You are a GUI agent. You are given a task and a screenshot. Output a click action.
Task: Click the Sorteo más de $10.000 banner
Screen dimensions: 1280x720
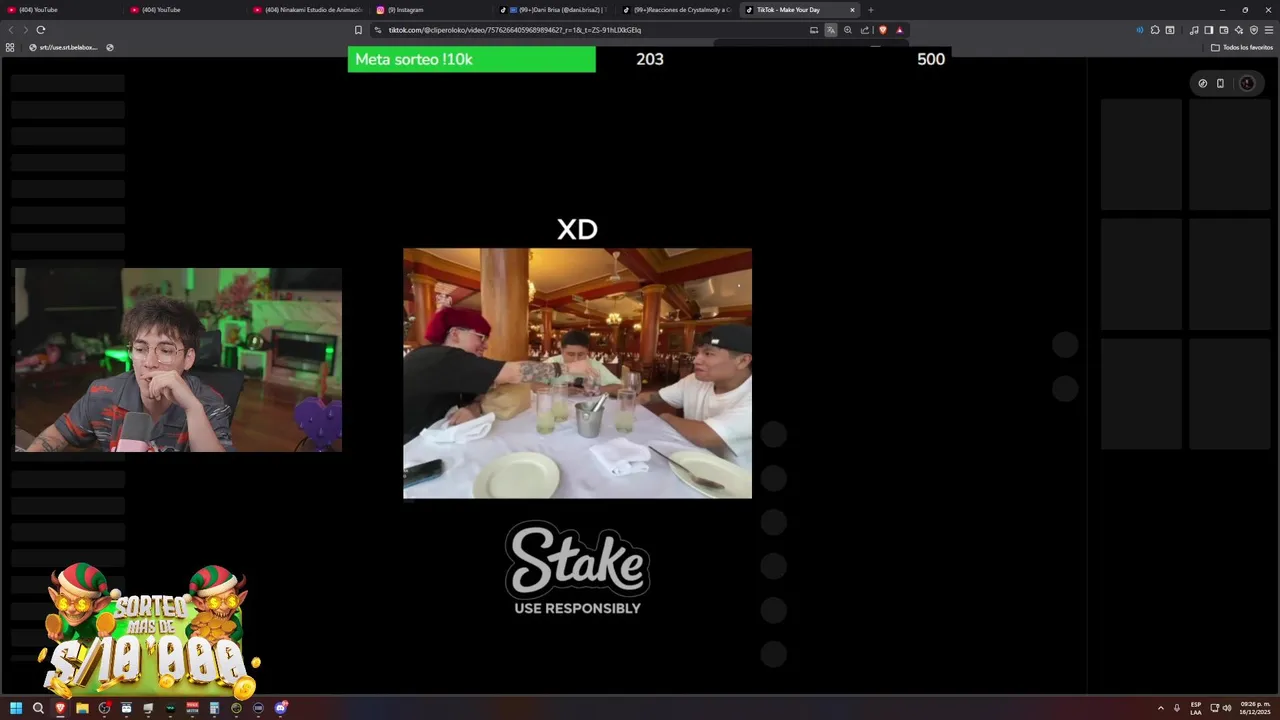[x=148, y=630]
